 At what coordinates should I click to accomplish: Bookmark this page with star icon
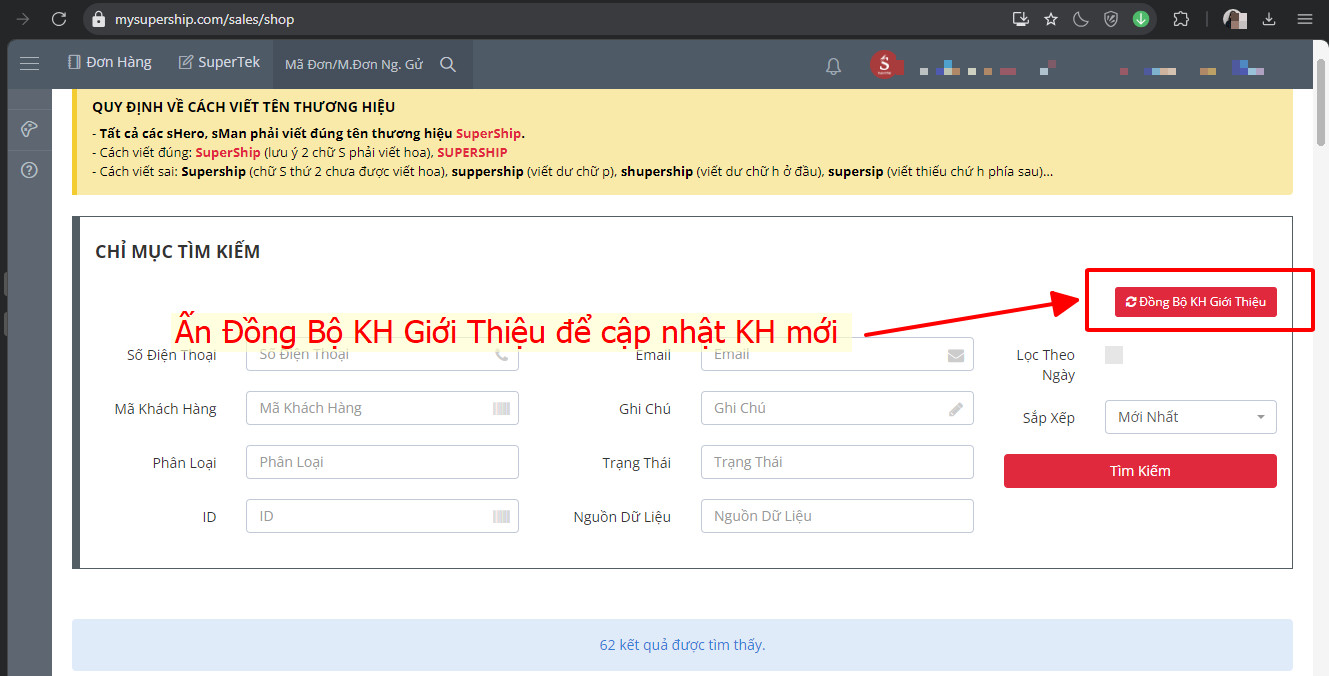1051,19
